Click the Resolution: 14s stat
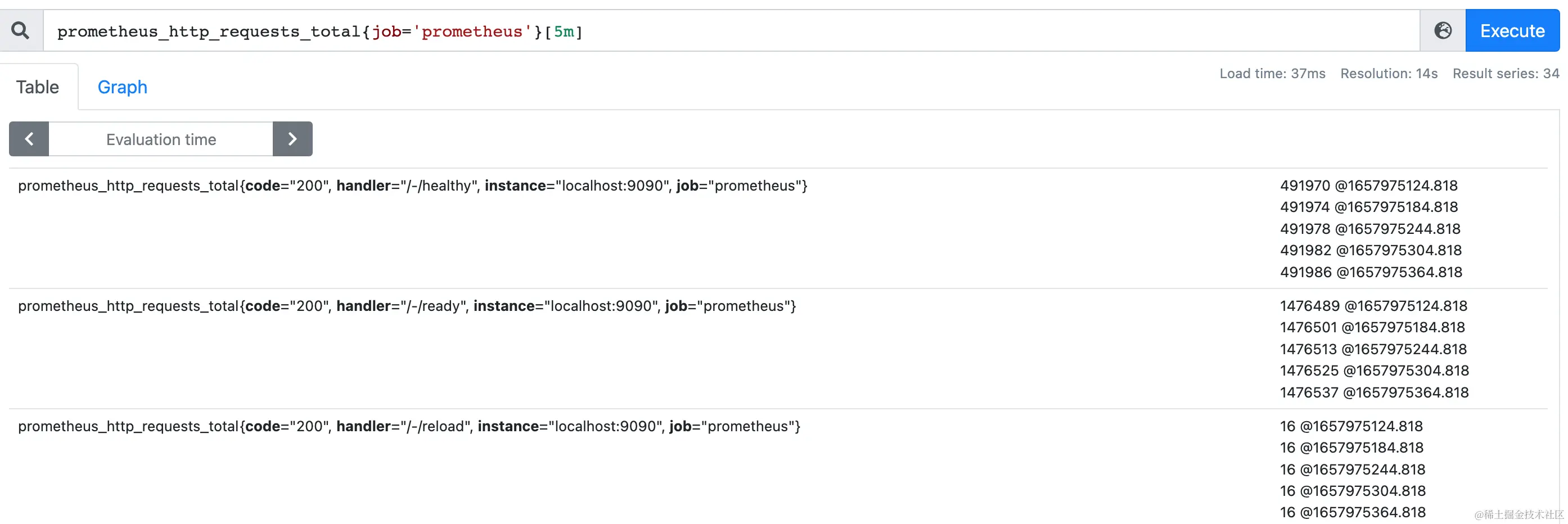 1389,74
